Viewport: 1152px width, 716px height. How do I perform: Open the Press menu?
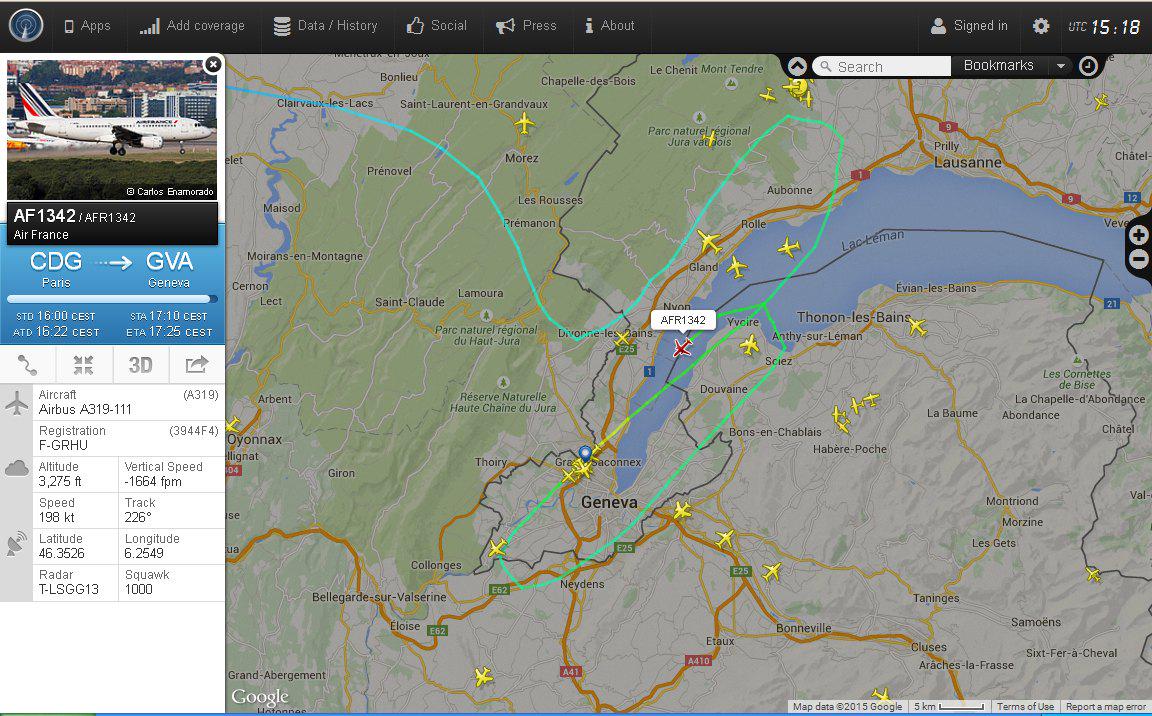click(526, 26)
